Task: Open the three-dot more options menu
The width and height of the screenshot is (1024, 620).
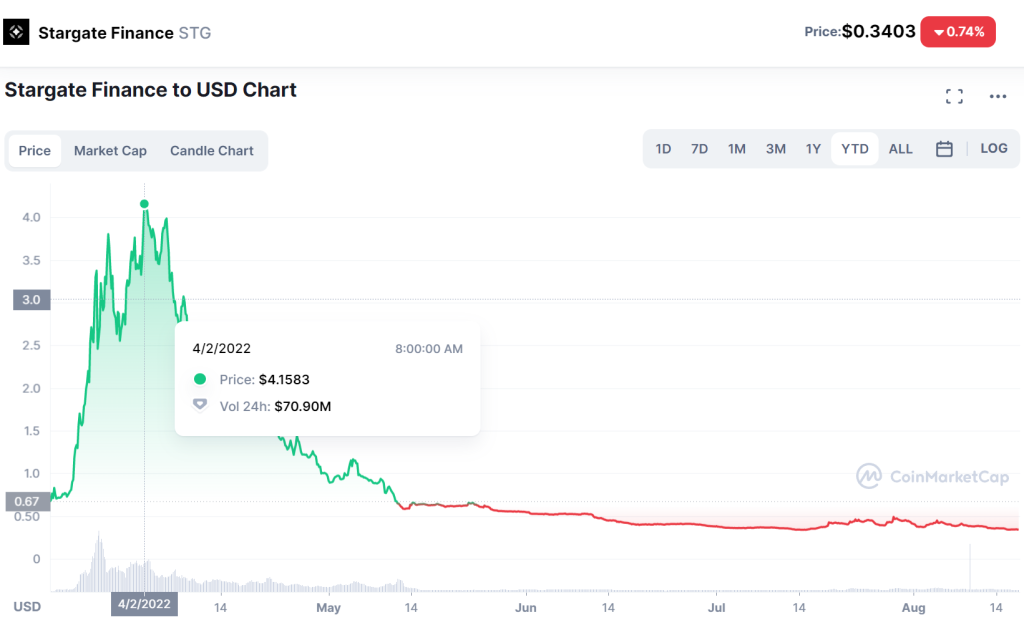Action: 997,97
